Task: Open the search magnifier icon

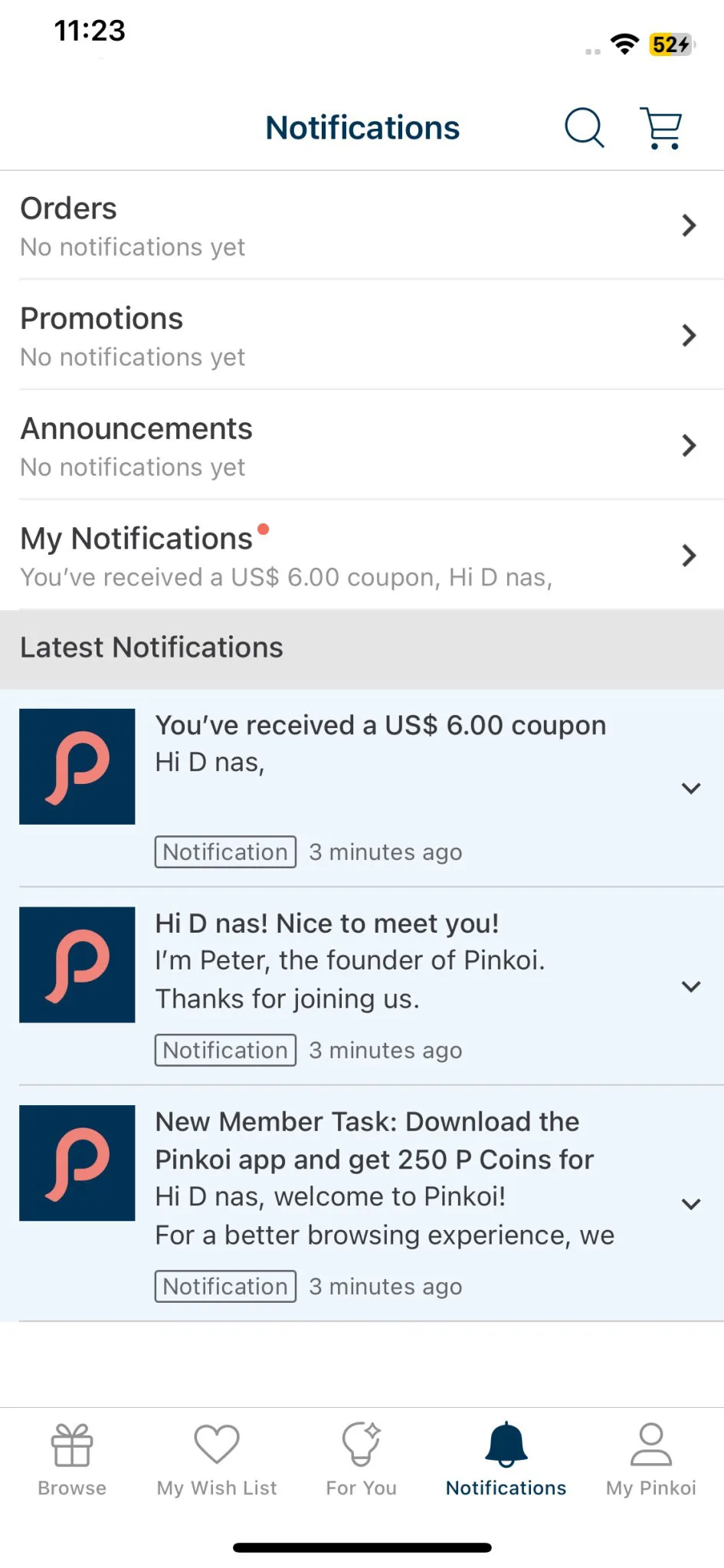Action: coord(585,127)
